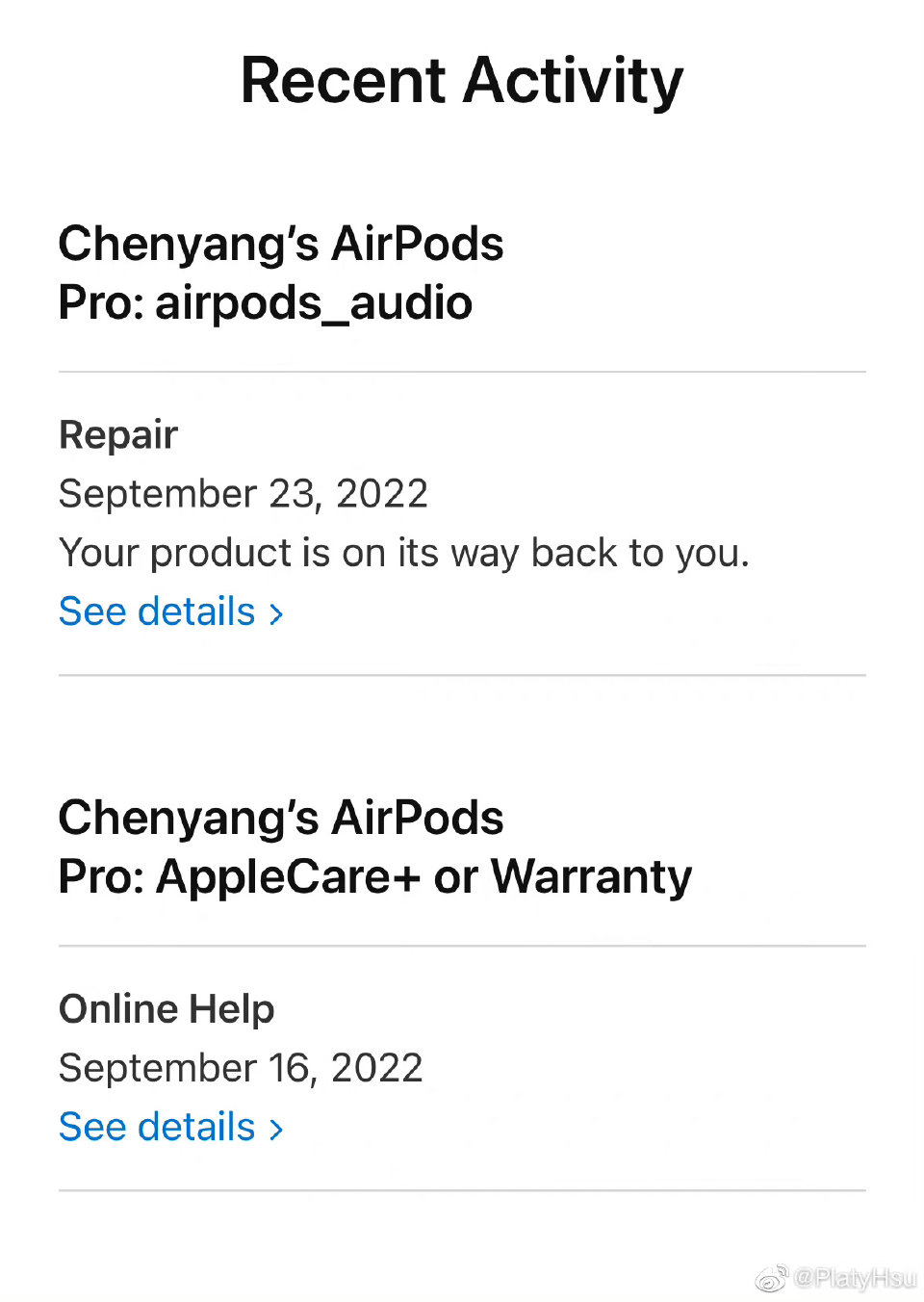Image resolution: width=924 pixels, height=1302 pixels.
Task: Select the AirPods Pro airpods_audio case heading
Action: click(x=280, y=273)
